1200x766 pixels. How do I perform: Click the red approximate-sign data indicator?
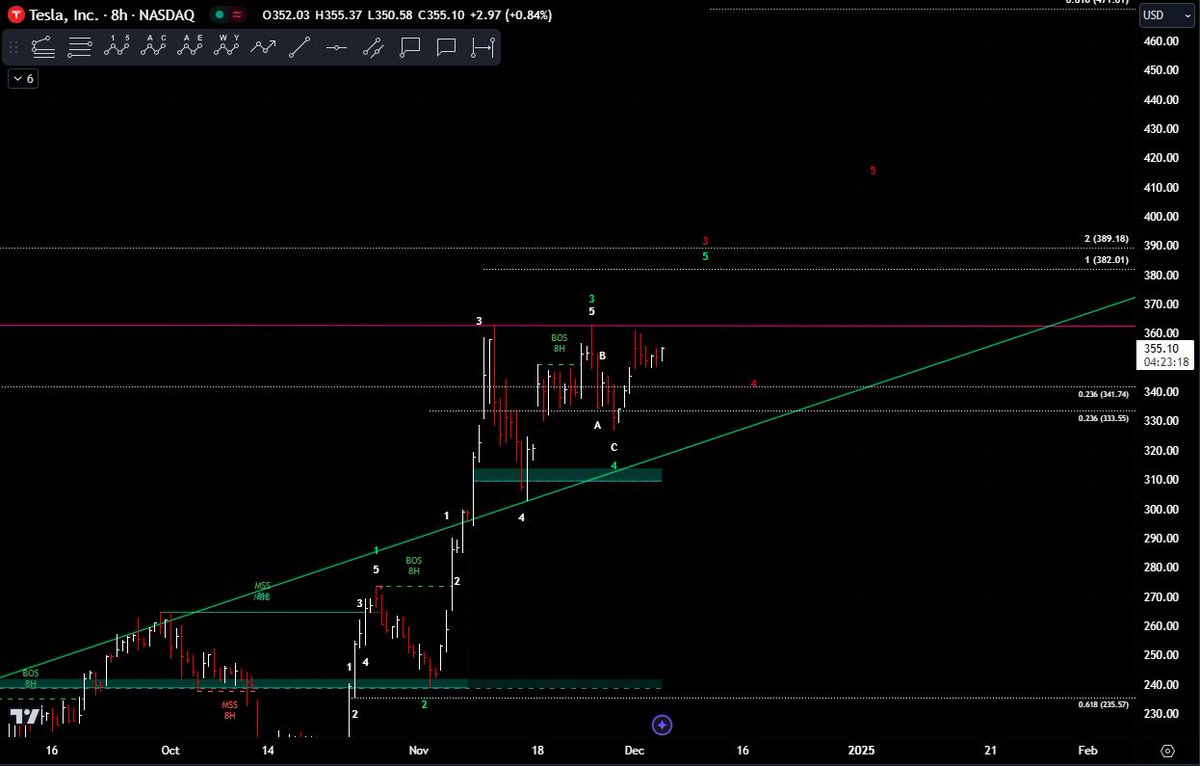(237, 15)
